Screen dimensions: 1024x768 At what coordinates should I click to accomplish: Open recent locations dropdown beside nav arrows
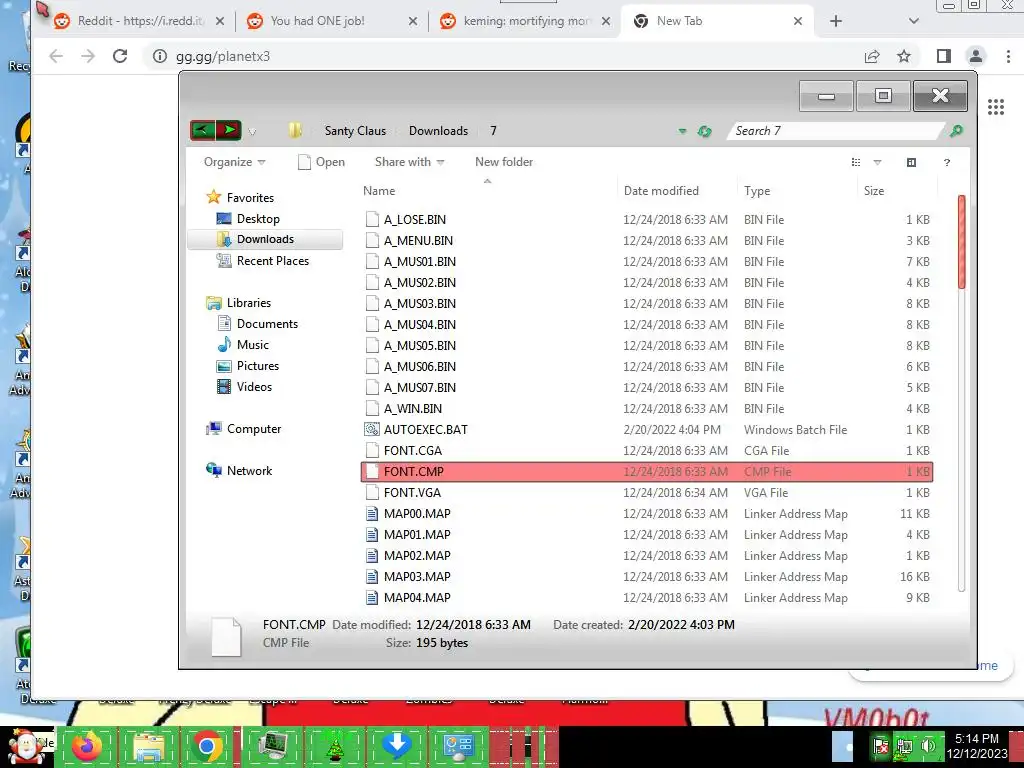tap(252, 132)
